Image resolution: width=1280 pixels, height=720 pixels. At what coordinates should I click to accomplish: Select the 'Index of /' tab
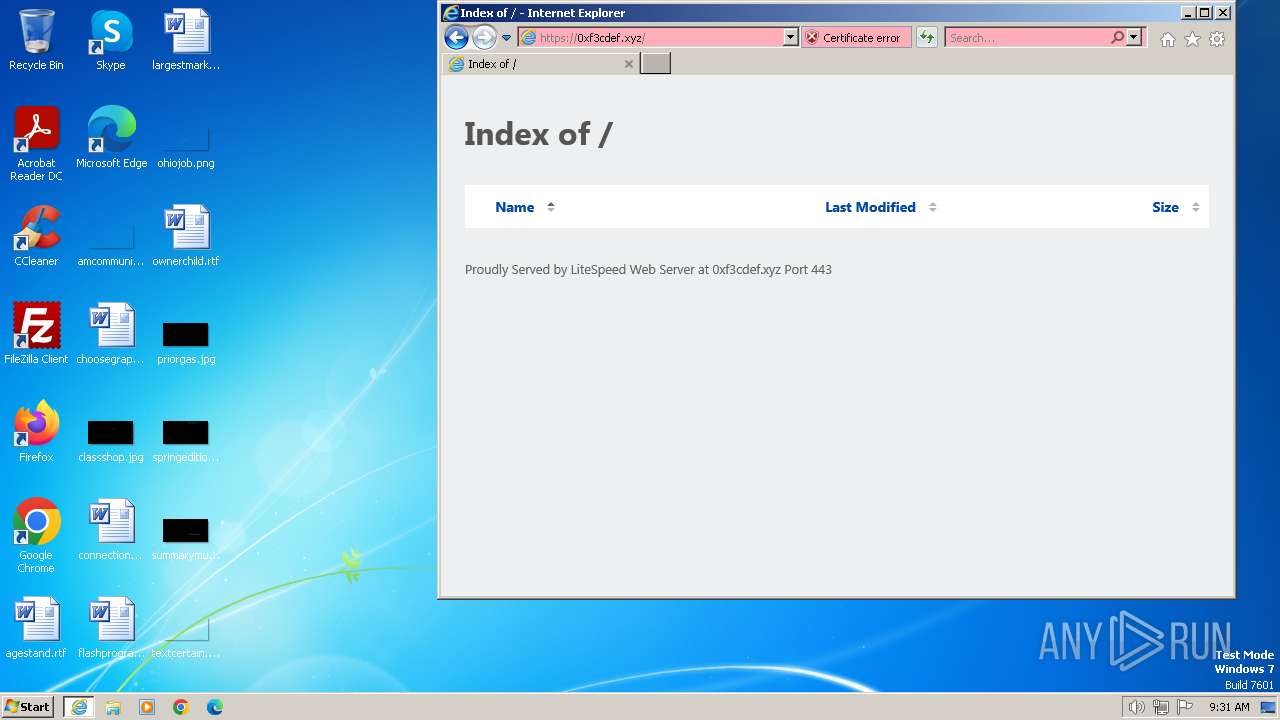click(x=540, y=64)
